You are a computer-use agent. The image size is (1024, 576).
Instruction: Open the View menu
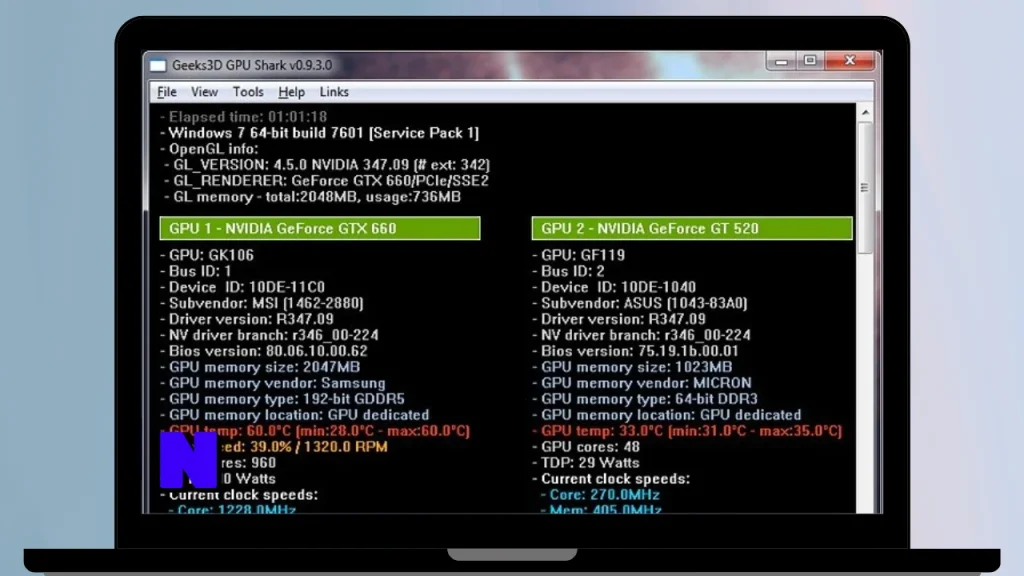pyautogui.click(x=204, y=92)
